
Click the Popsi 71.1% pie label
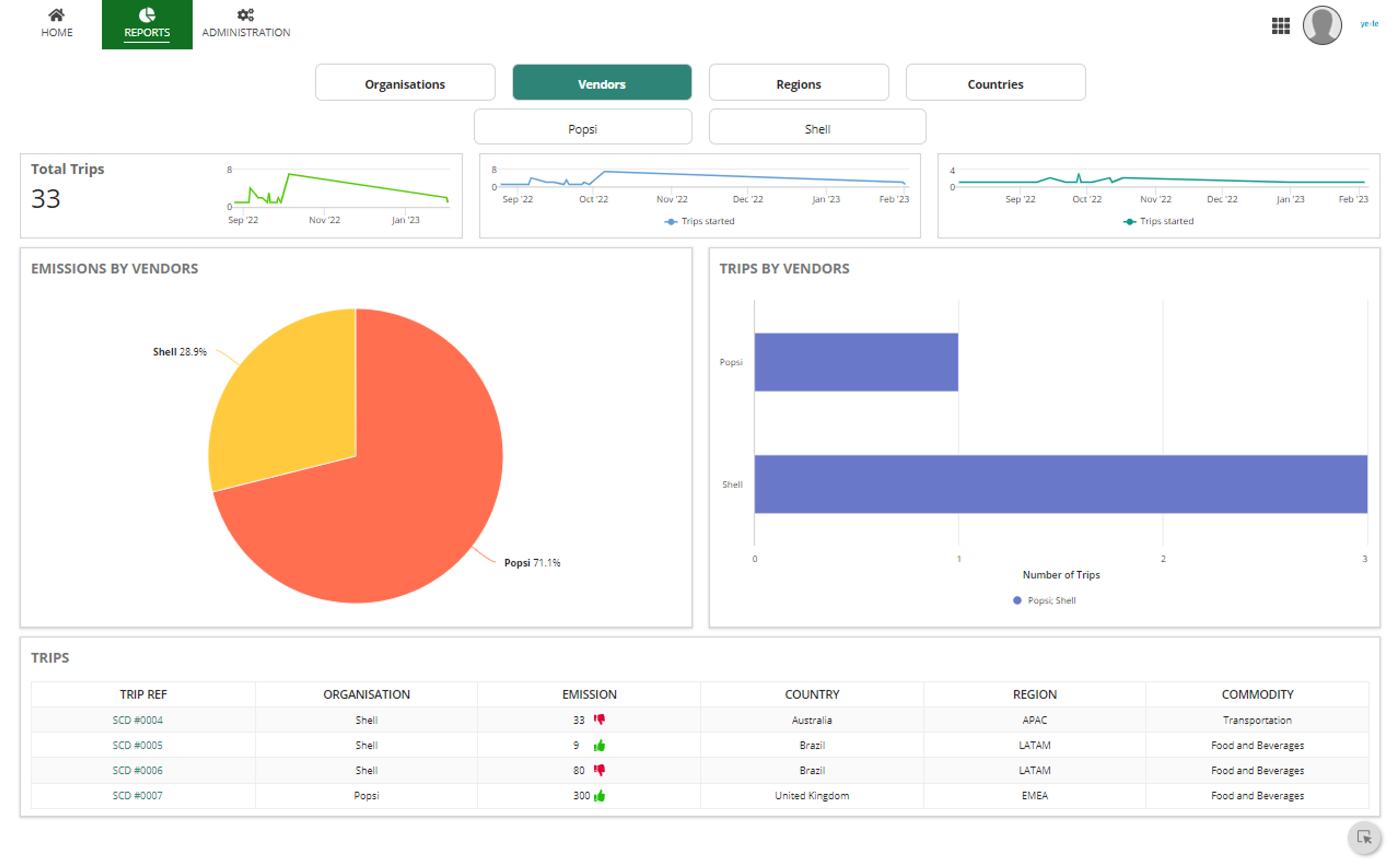coord(532,563)
